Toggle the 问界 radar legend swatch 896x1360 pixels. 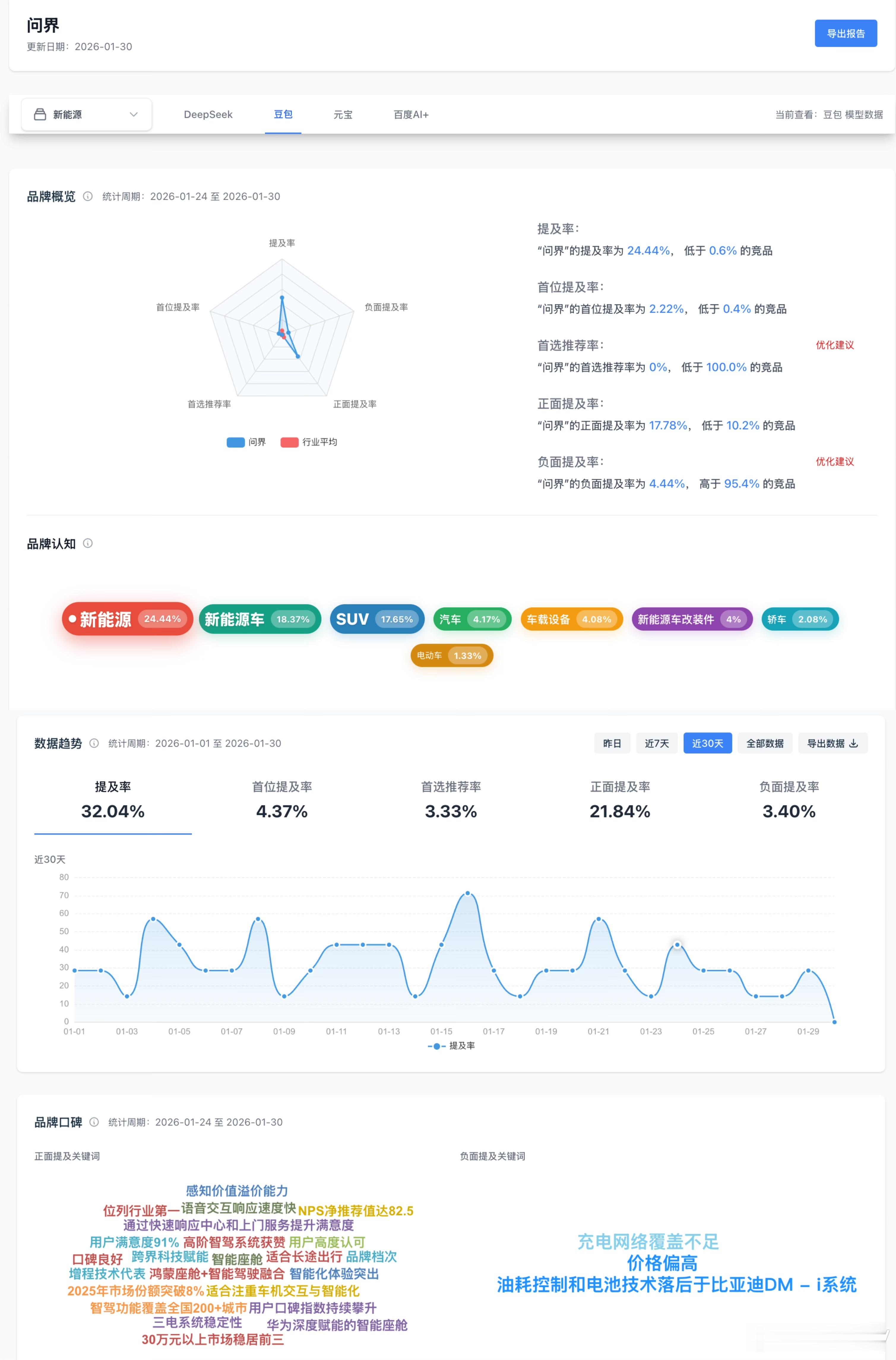[235, 442]
